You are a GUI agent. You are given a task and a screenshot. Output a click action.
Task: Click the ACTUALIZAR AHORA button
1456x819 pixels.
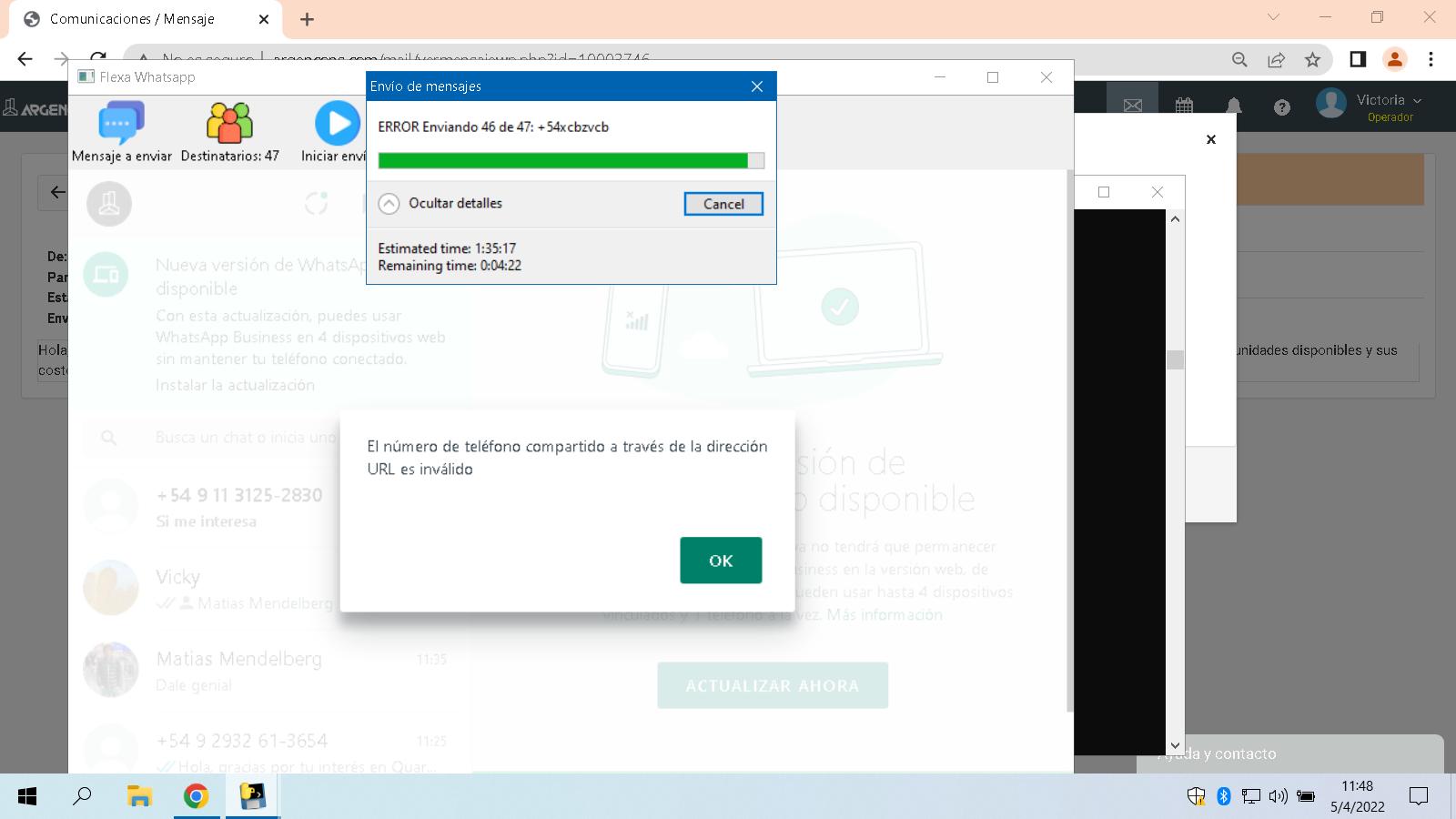click(x=773, y=685)
